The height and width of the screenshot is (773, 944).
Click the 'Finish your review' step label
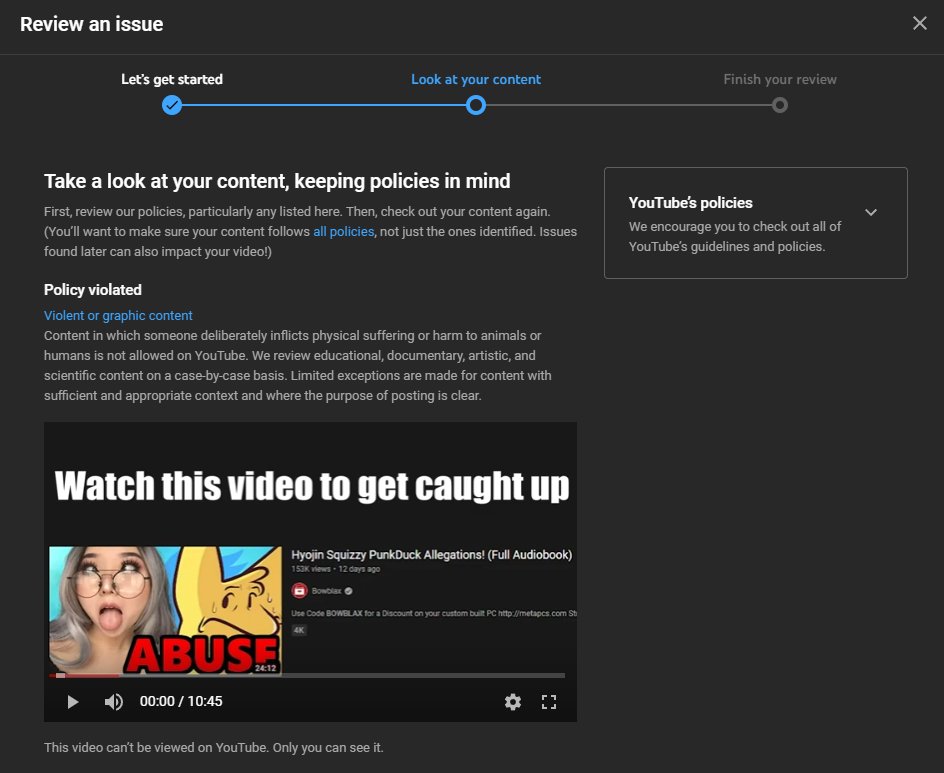coord(780,79)
